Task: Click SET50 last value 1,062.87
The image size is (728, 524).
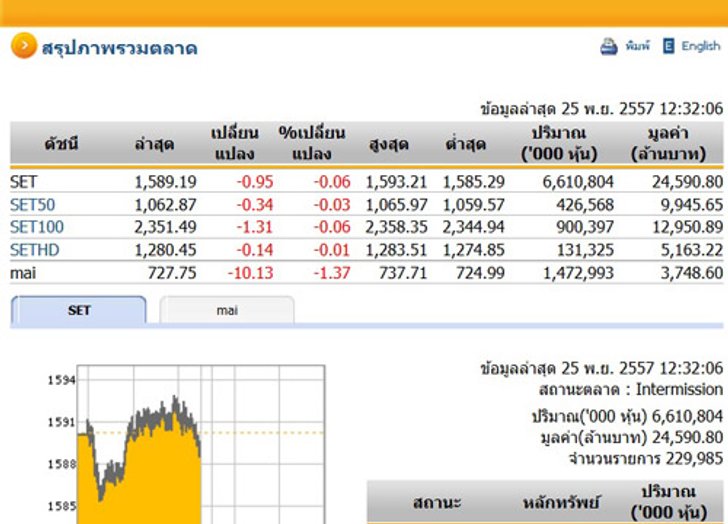Action: 165,205
